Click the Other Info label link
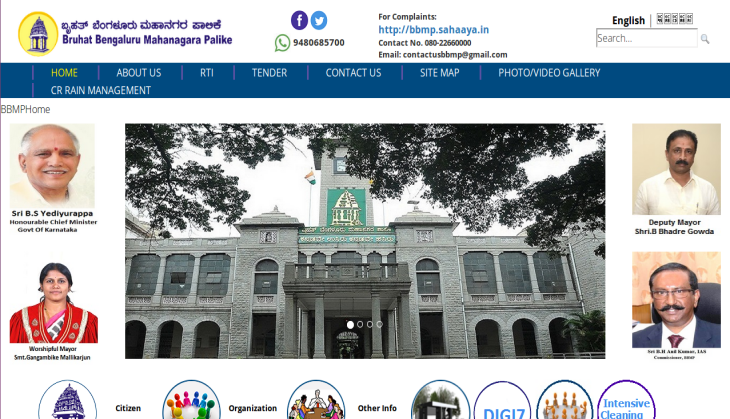The image size is (730, 419). [x=377, y=408]
